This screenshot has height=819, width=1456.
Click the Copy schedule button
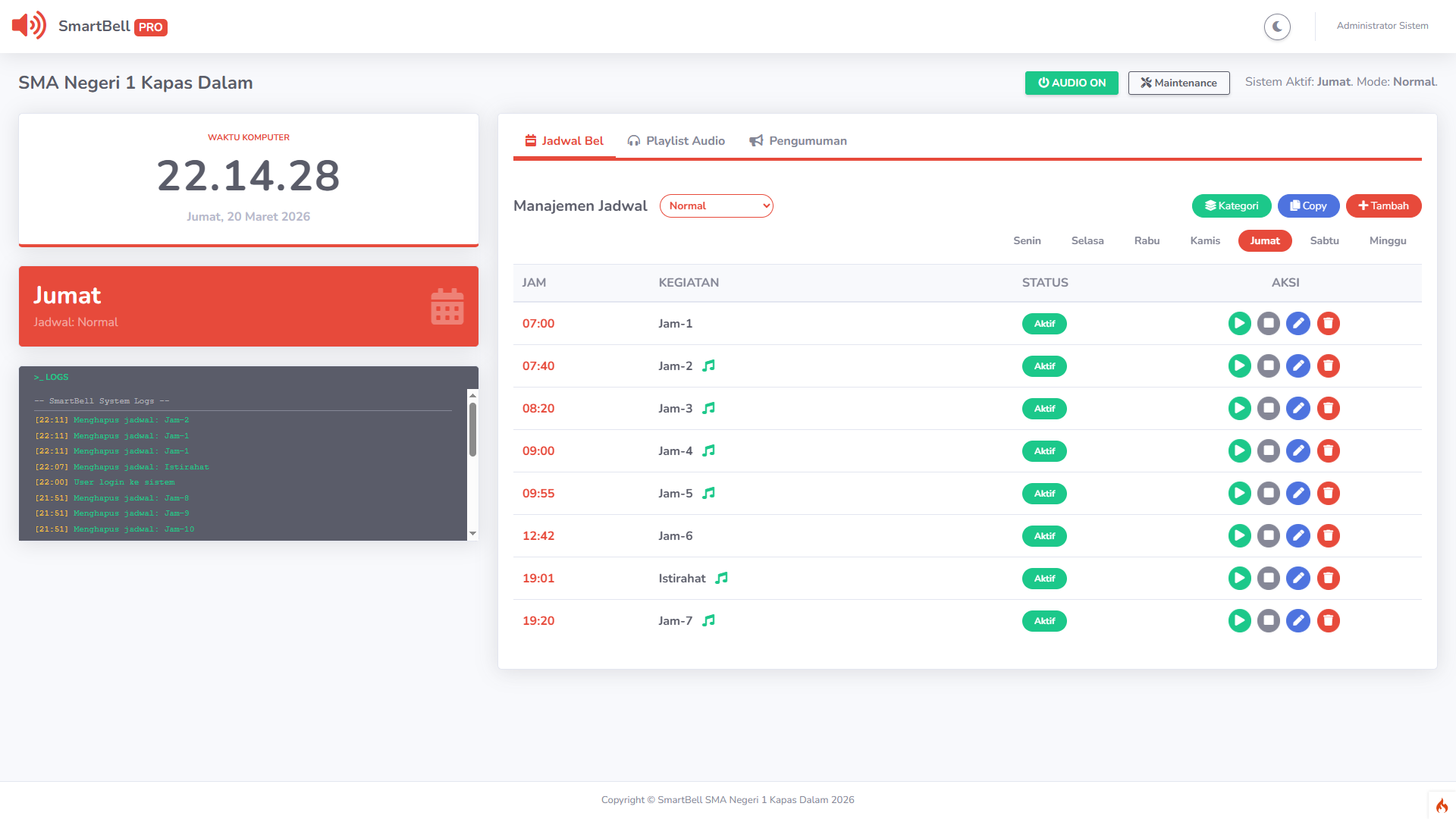pos(1308,206)
